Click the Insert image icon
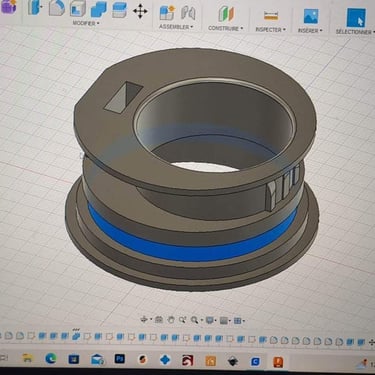The image size is (375, 375). 311,16
